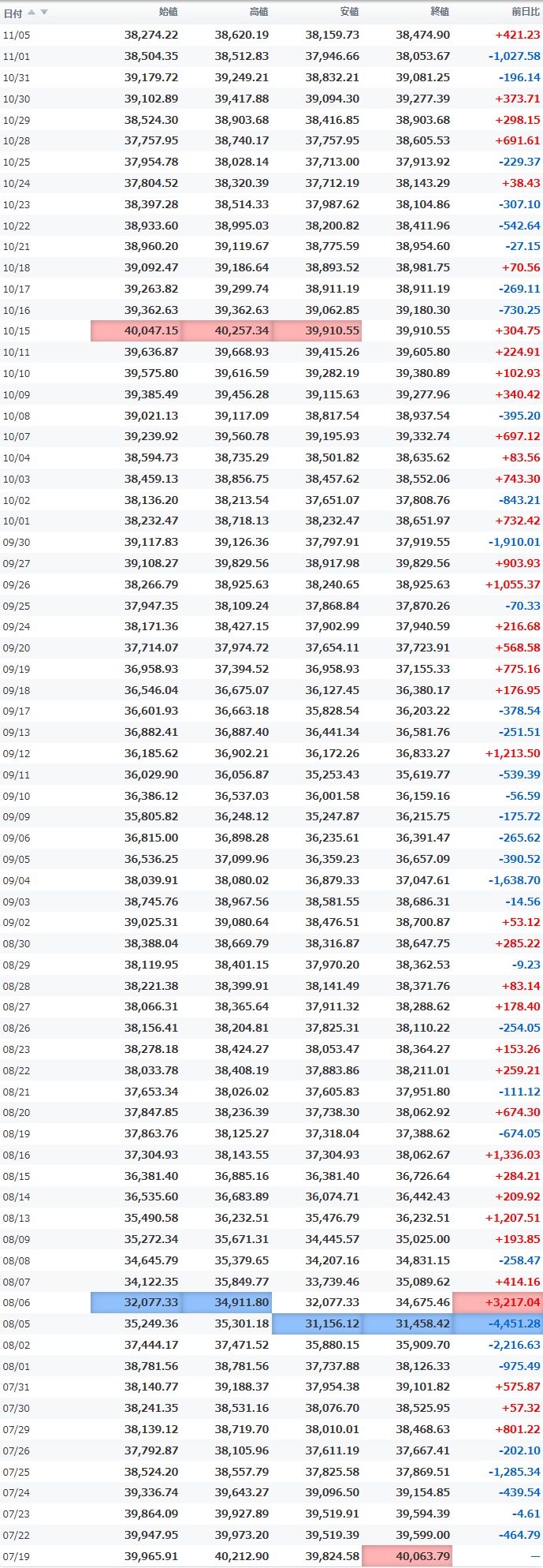
Task: Click the 前日比 column header
Action: 526,12
